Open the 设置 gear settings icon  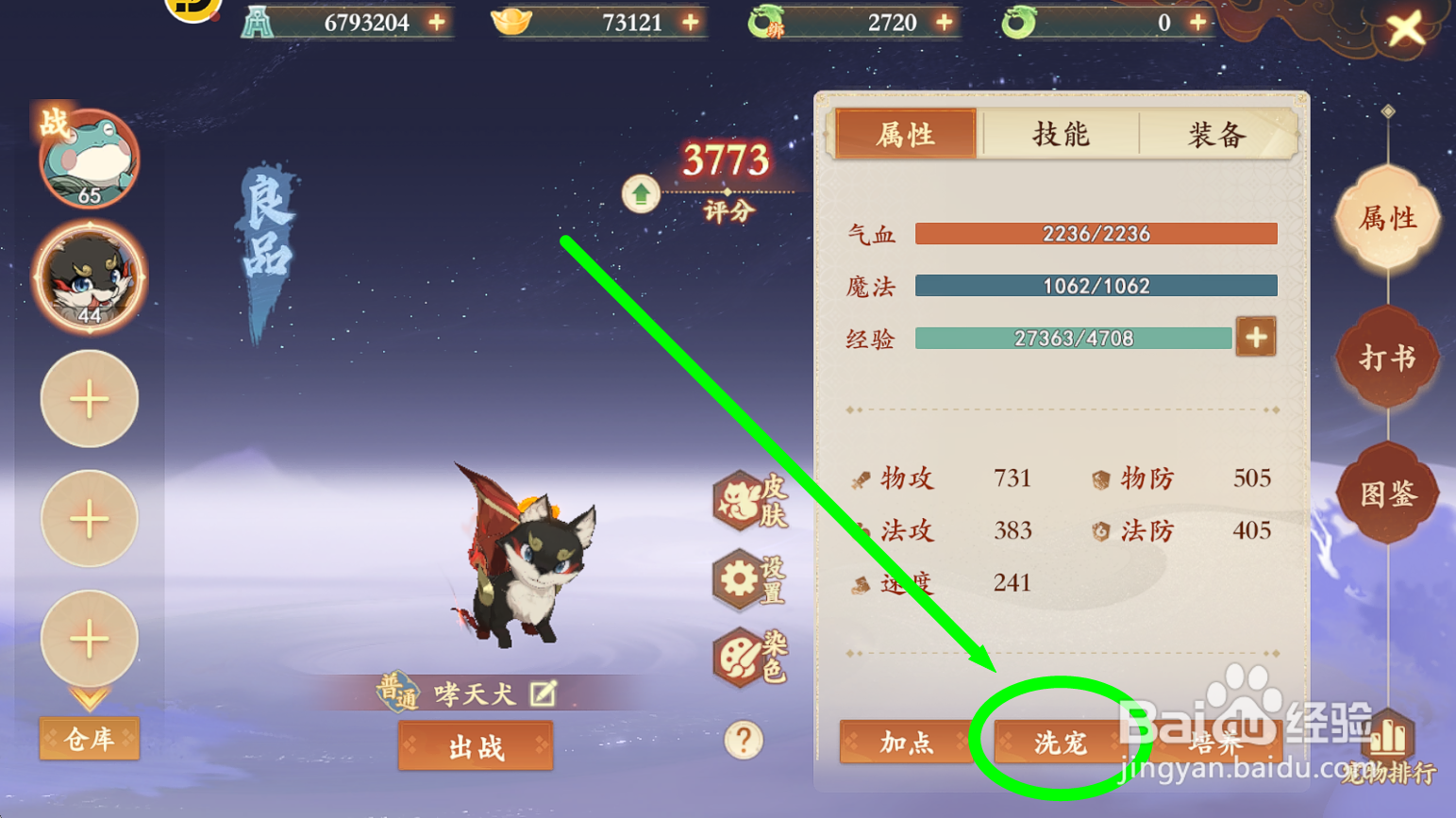751,579
